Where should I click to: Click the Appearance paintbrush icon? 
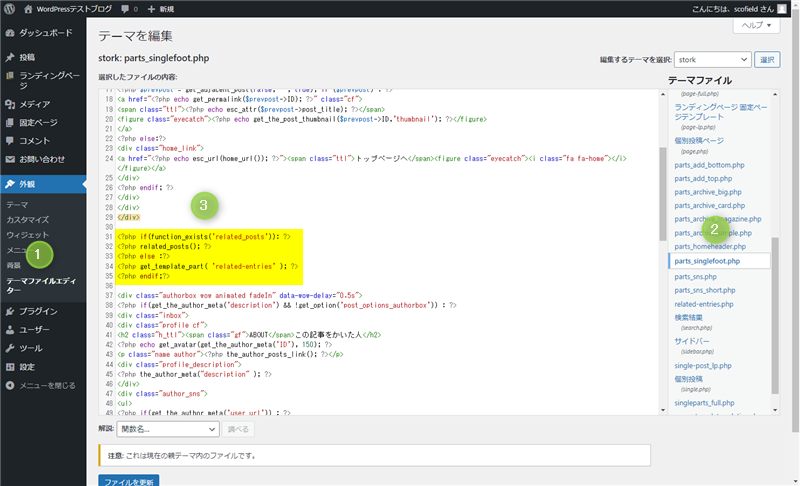coord(10,184)
